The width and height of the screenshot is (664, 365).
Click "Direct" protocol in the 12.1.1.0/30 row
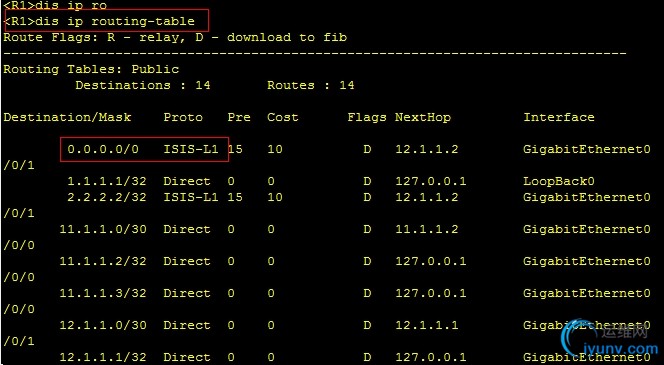[x=187, y=325]
